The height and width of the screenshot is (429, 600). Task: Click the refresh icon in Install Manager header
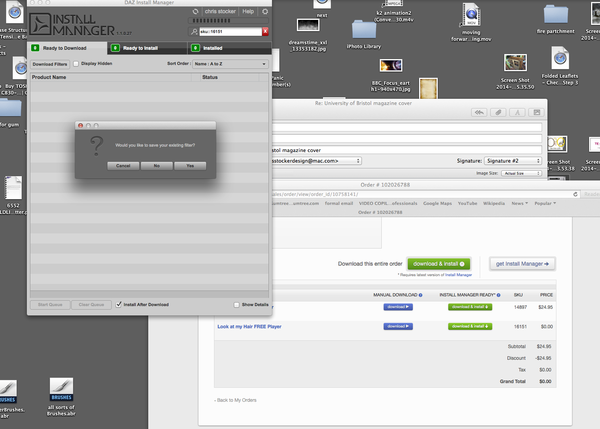[196, 11]
